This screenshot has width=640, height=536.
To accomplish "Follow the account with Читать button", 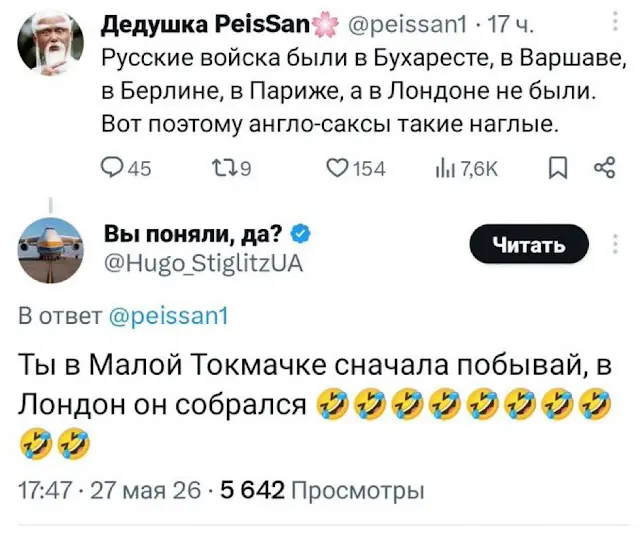I will (x=529, y=244).
